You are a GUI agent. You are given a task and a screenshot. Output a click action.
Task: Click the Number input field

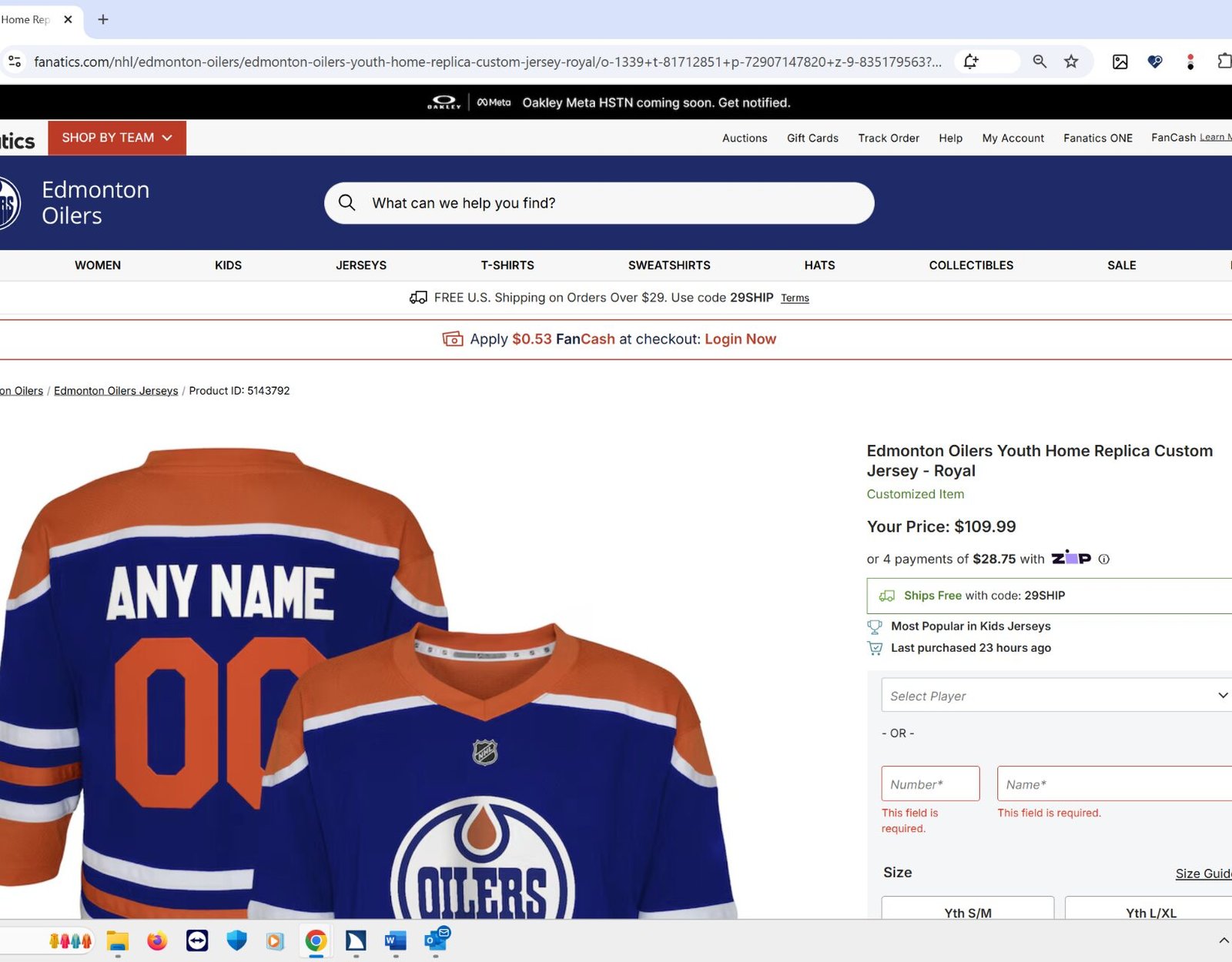[930, 783]
